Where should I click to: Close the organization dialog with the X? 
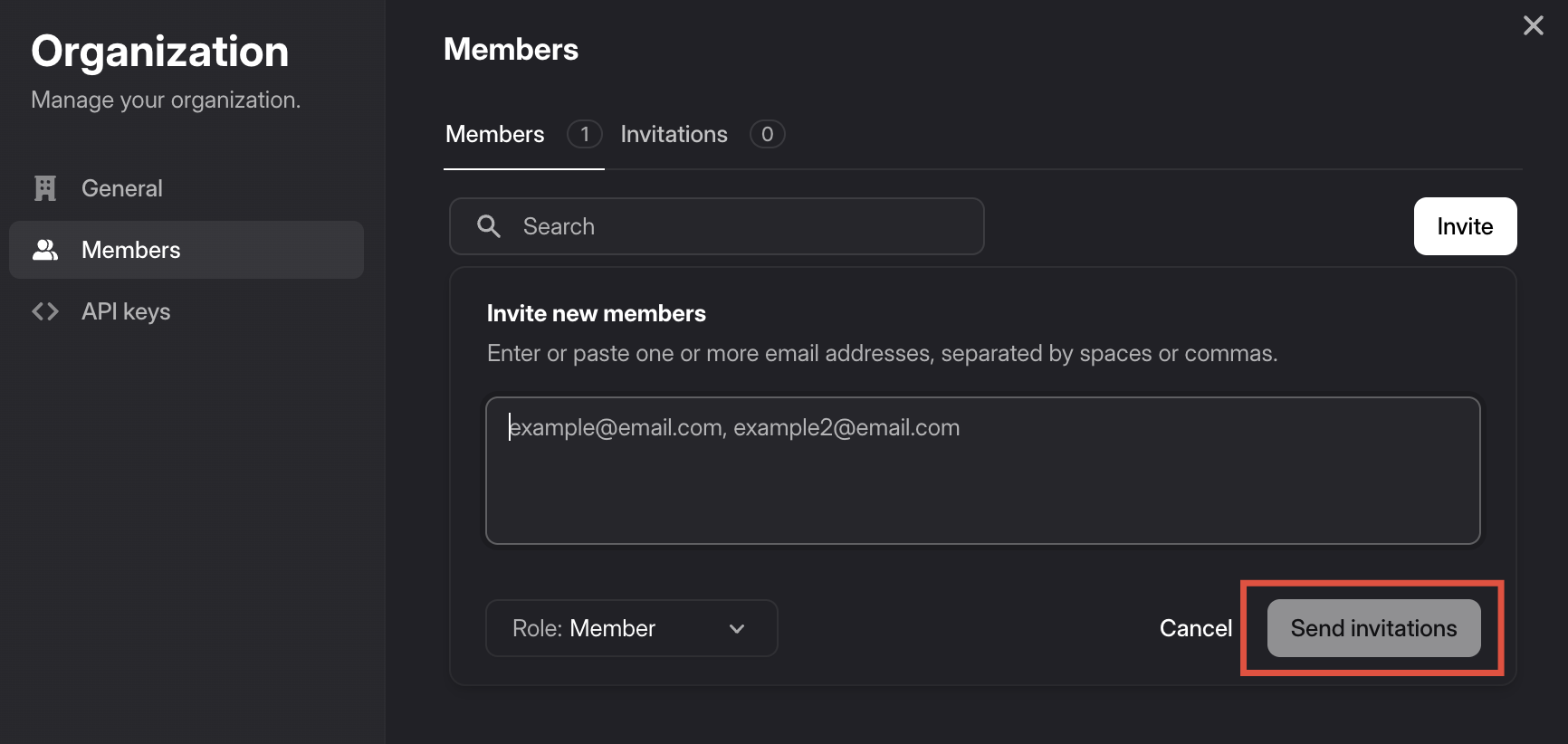[x=1533, y=25]
